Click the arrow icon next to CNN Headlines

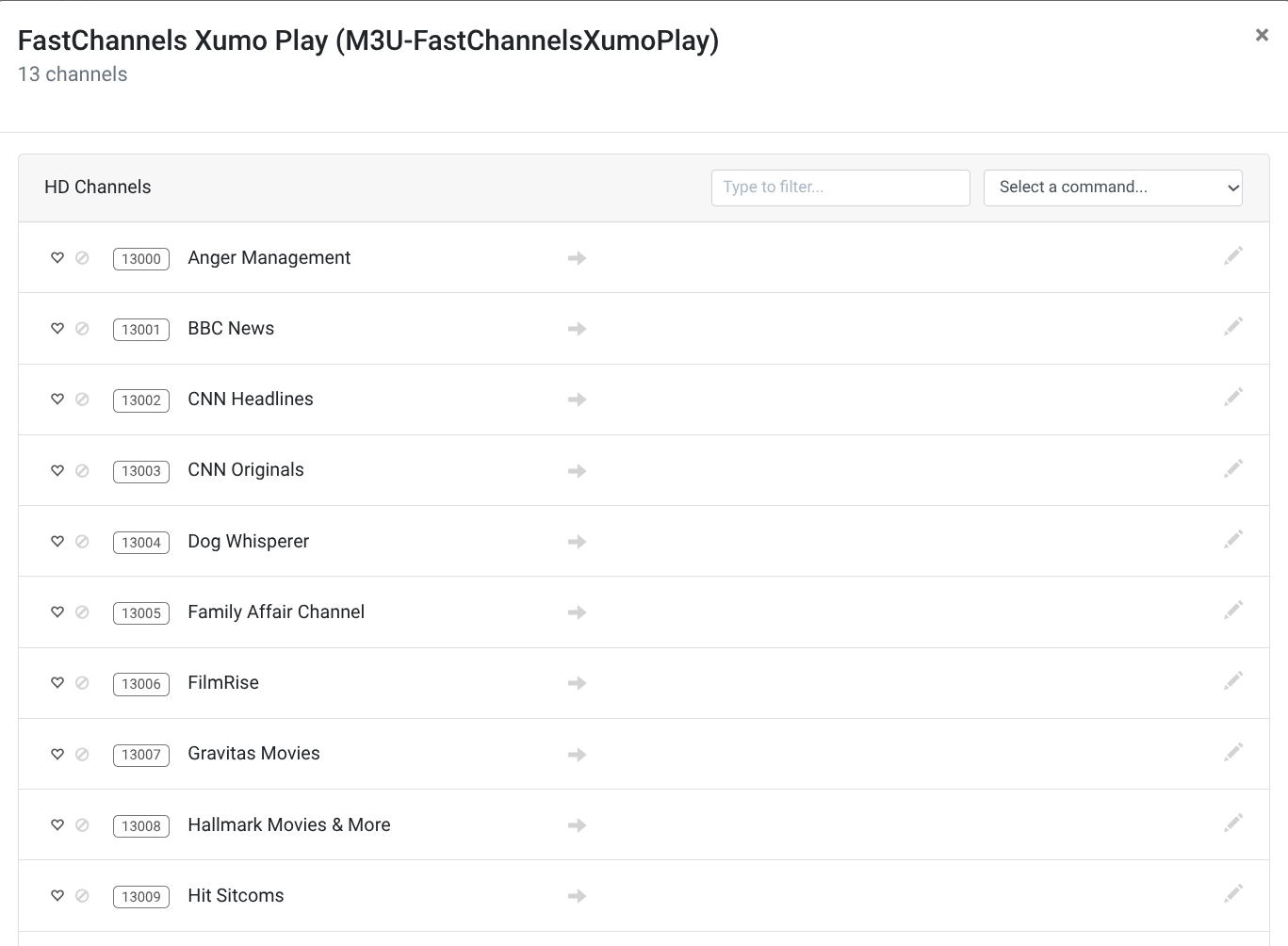[x=577, y=400]
